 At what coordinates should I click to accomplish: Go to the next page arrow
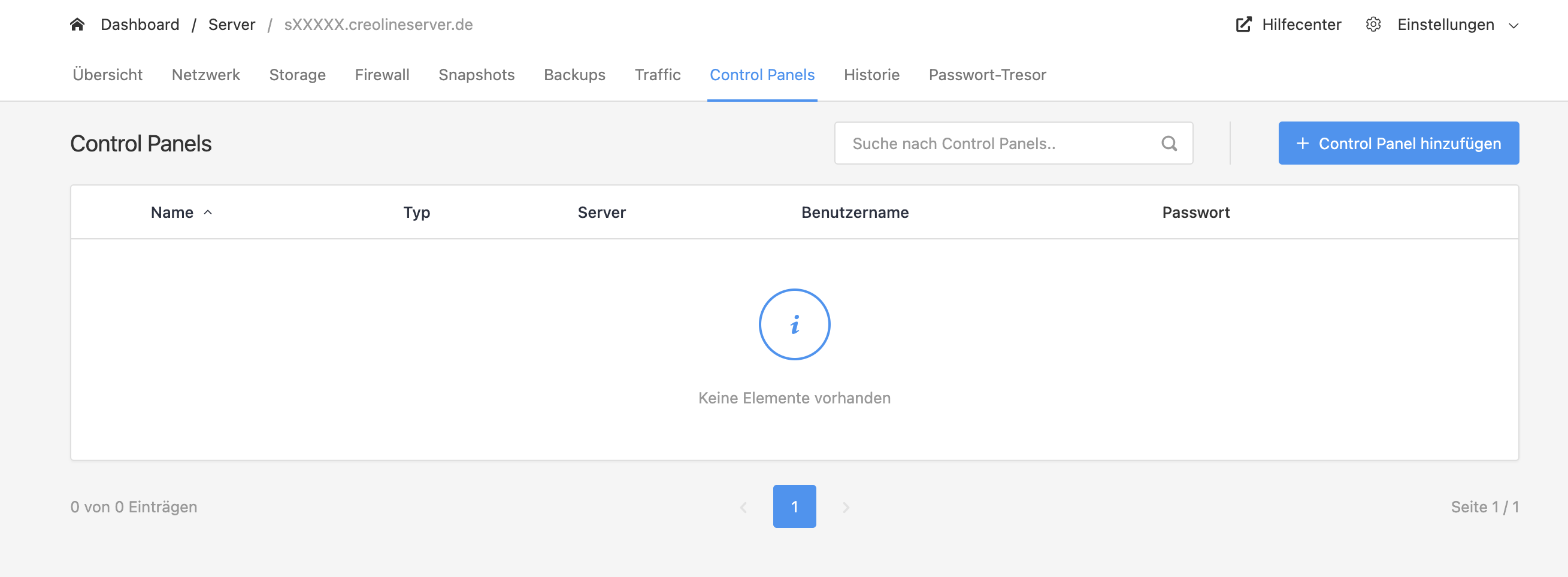[846, 507]
